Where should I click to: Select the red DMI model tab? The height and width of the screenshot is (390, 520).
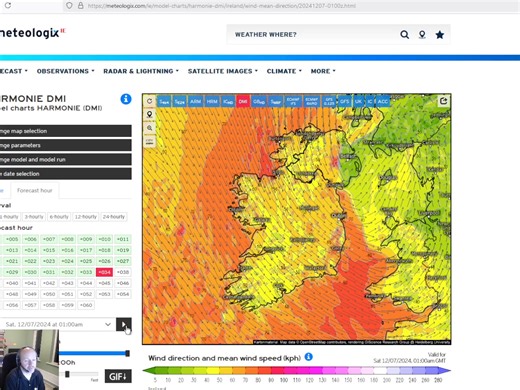[x=243, y=101]
